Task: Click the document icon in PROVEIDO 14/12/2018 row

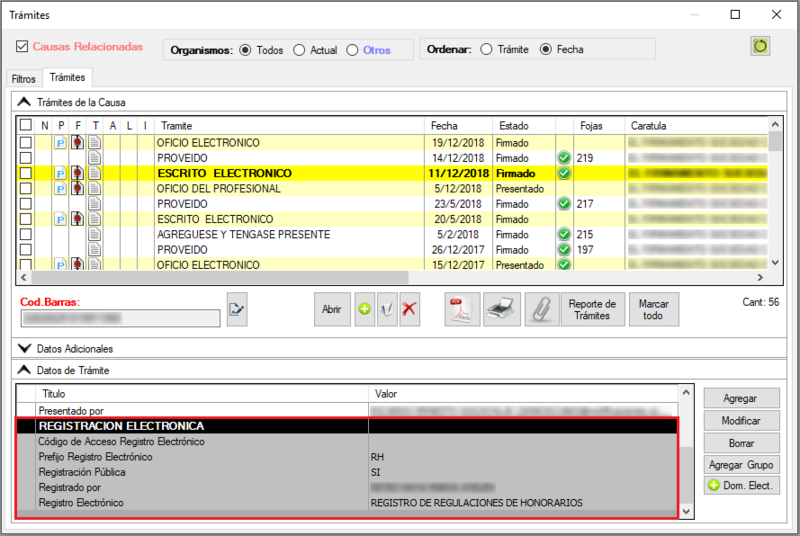Action: 94,158
